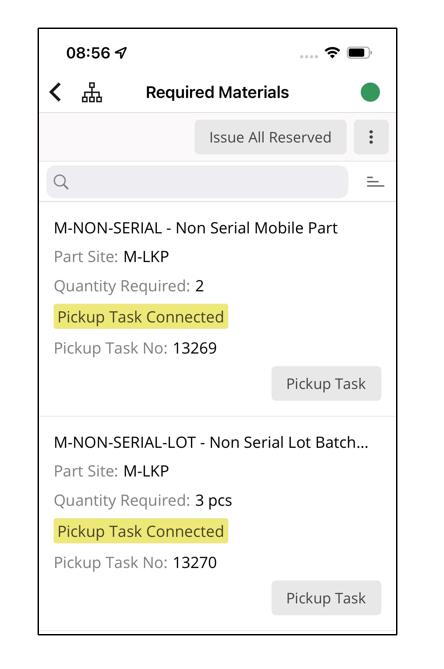Tap the green sync status indicator

370,92
